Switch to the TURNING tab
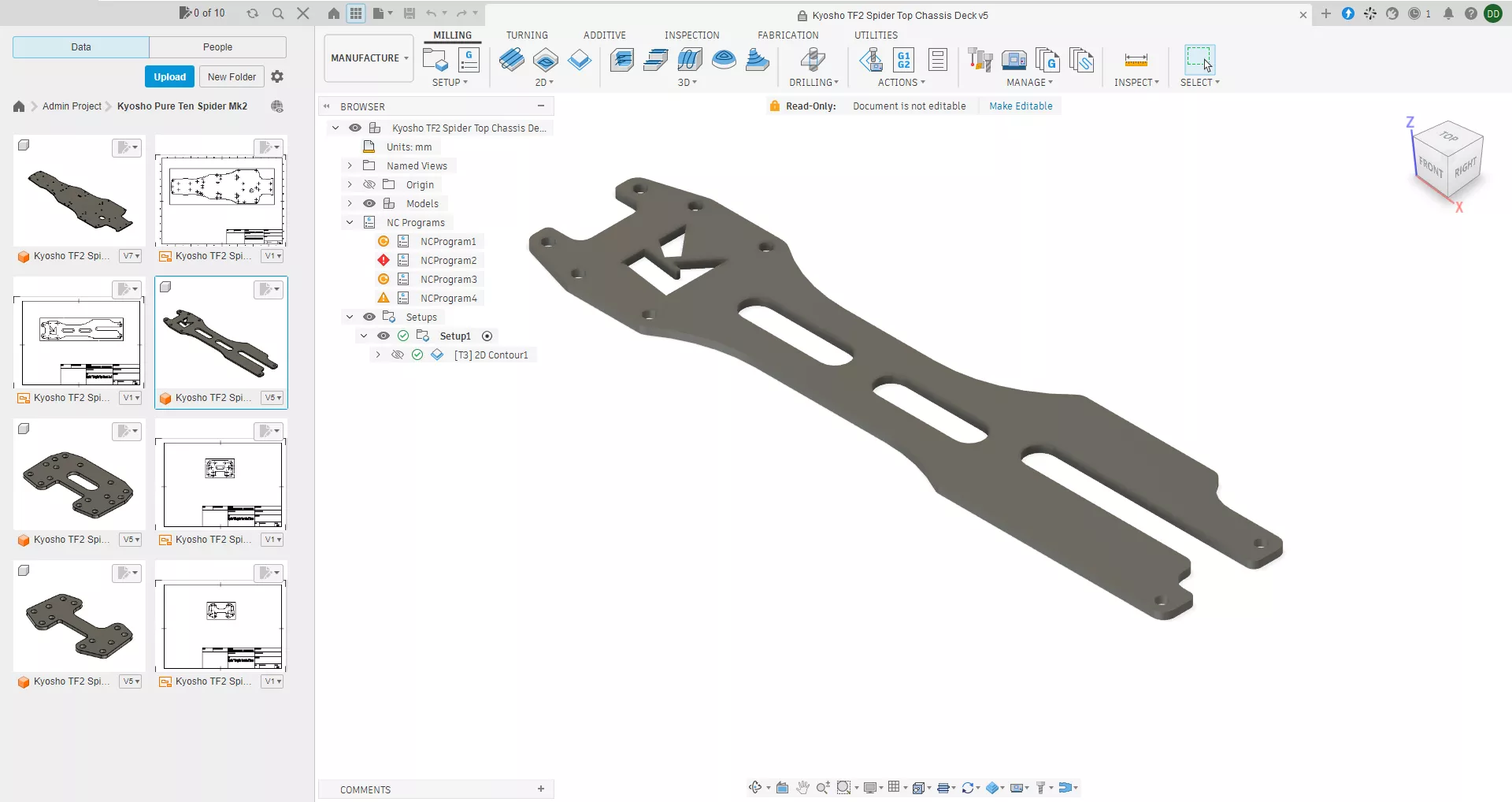The width and height of the screenshot is (1512, 802). point(527,35)
